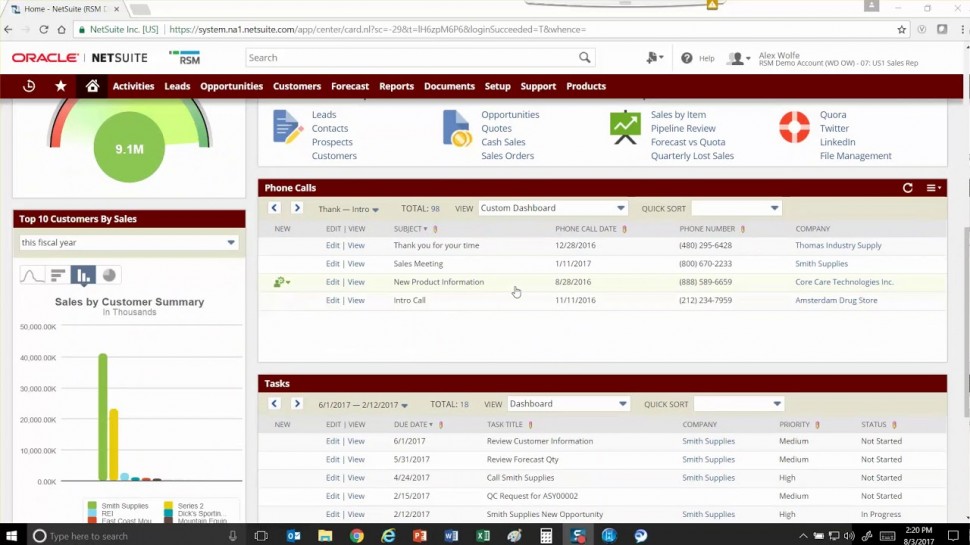Switch chart to horizontal bar view

pyautogui.click(x=58, y=275)
